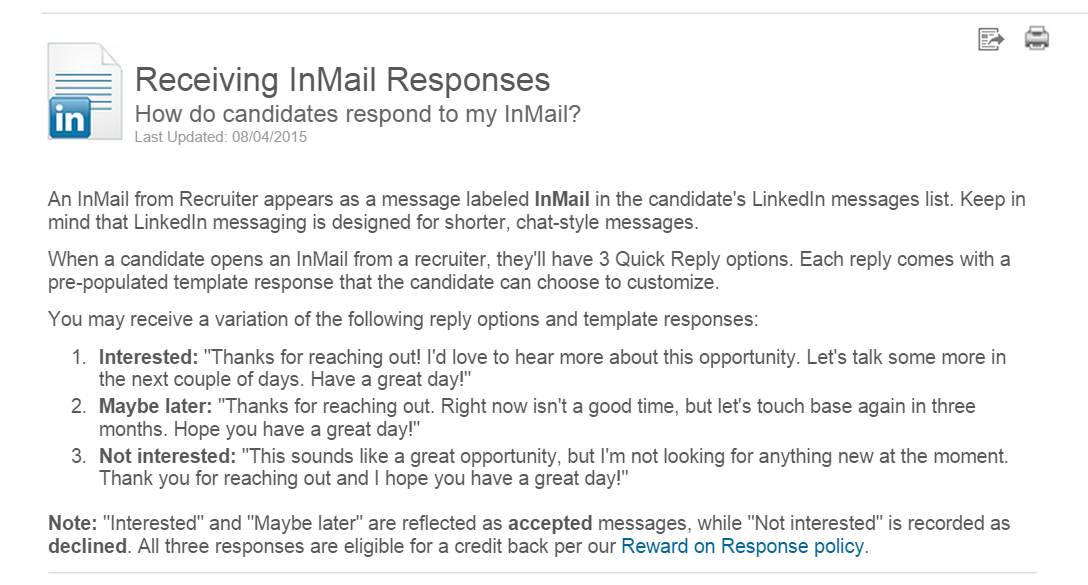This screenshot has width=1088, height=585.
Task: Select the Receiving InMail Responses heading
Action: point(342,79)
